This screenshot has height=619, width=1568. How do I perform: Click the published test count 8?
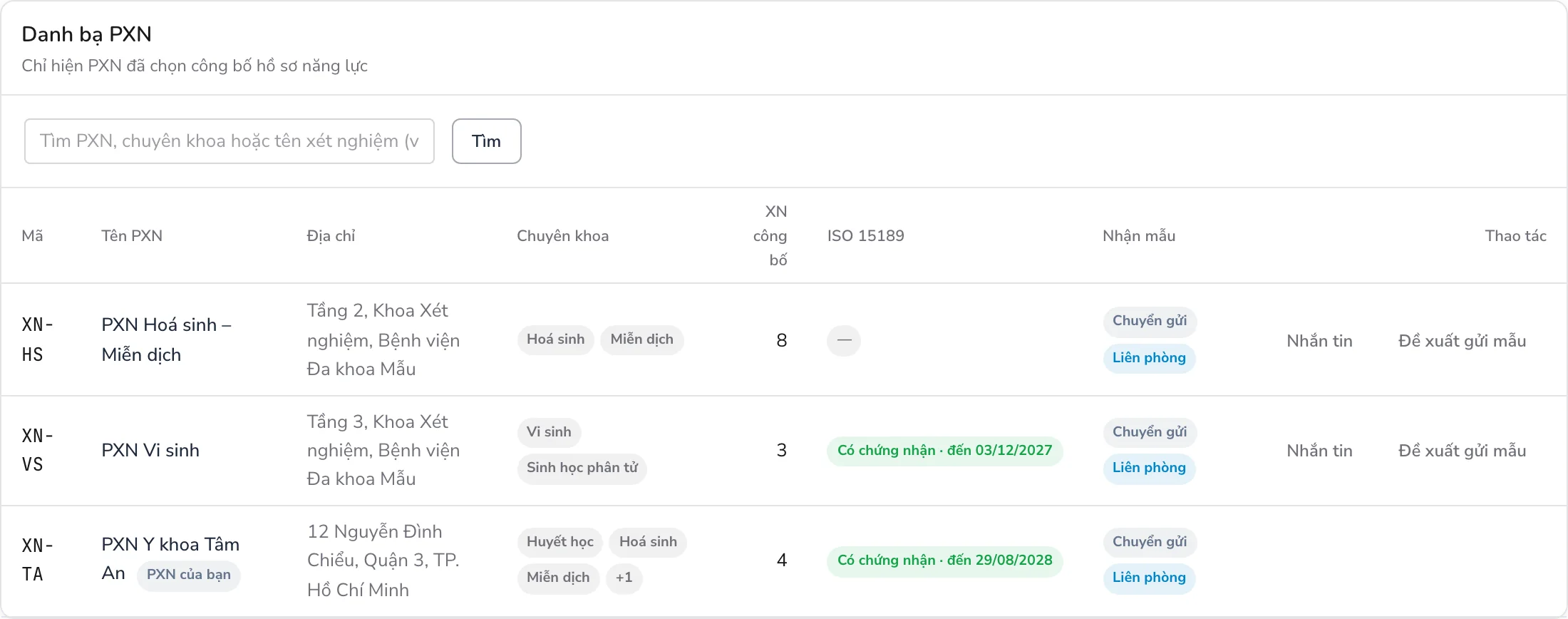pos(782,341)
